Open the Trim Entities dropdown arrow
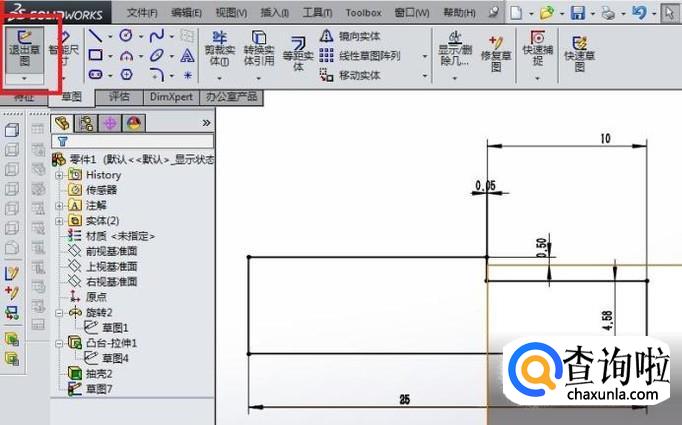The image size is (682, 425). (220, 79)
